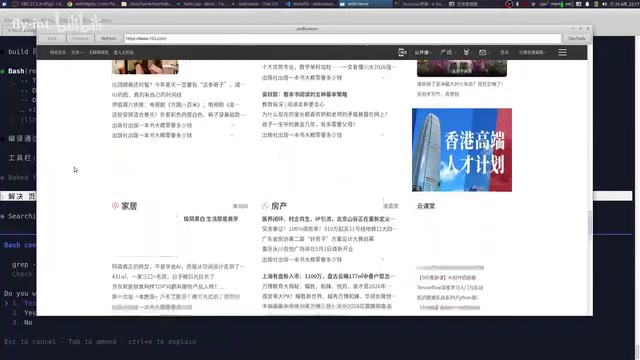Expand the 公开课 dropdown in the site header
This screenshot has height=360, width=640.
tap(423, 52)
